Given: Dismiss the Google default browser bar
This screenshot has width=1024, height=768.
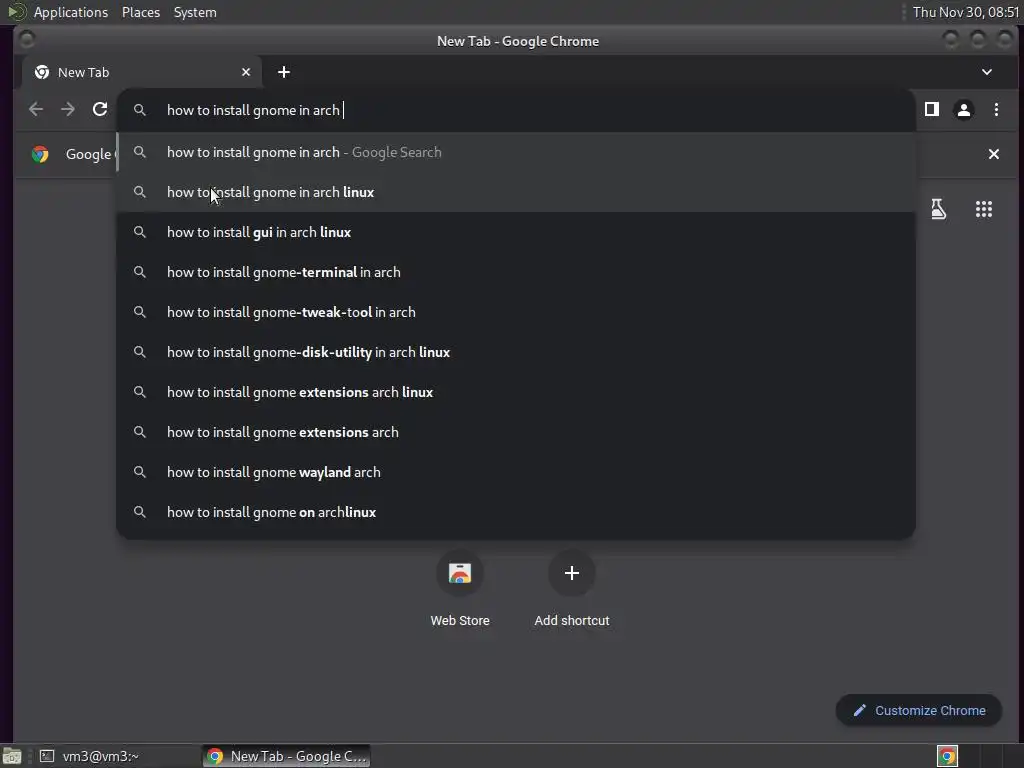Looking at the screenshot, I should coord(993,154).
